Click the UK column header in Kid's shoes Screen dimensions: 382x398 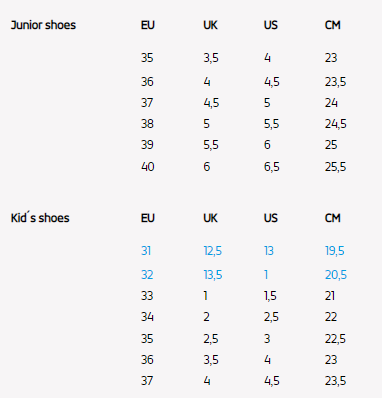[x=210, y=218]
